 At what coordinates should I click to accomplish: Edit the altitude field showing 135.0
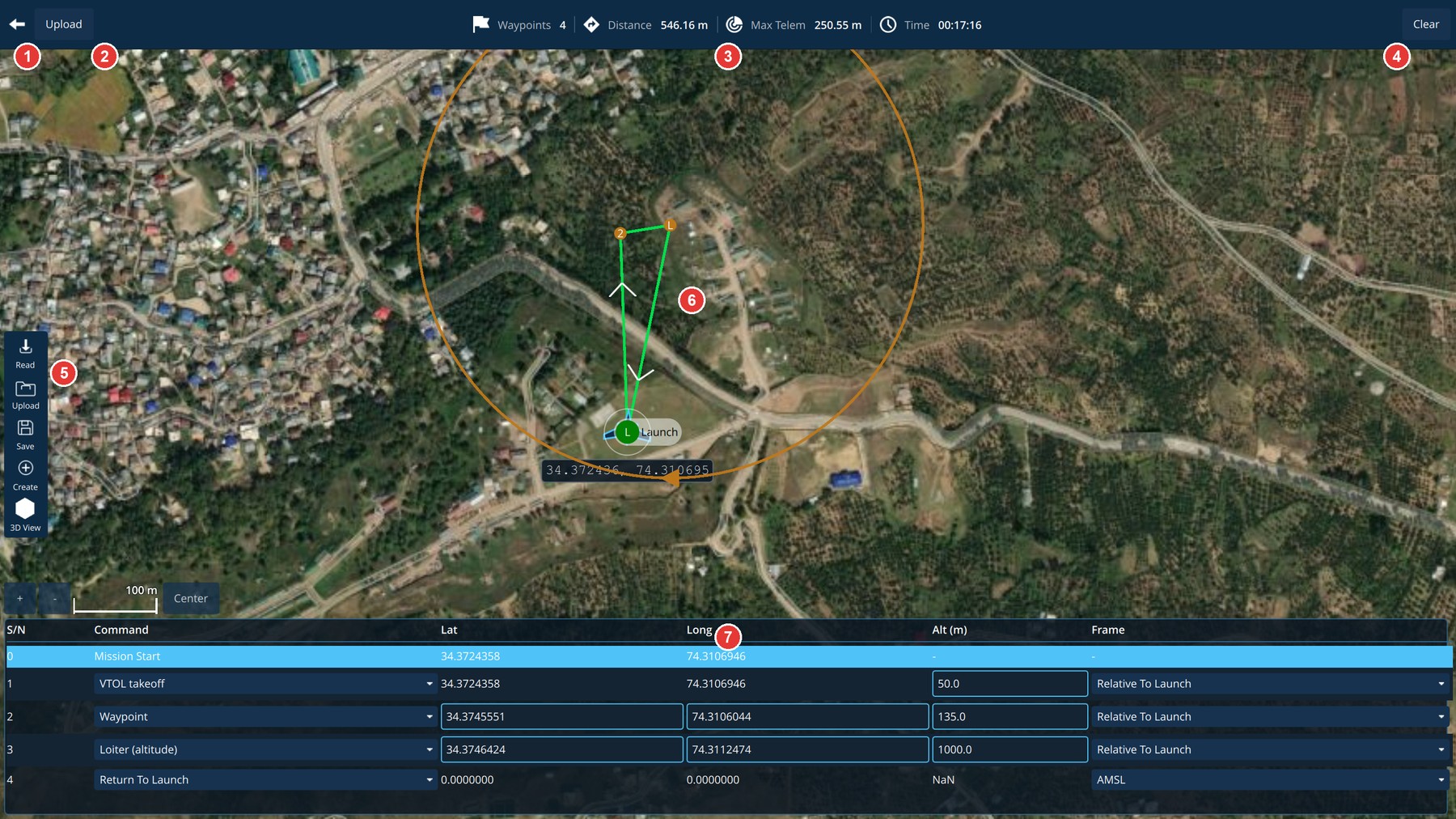1009,717
